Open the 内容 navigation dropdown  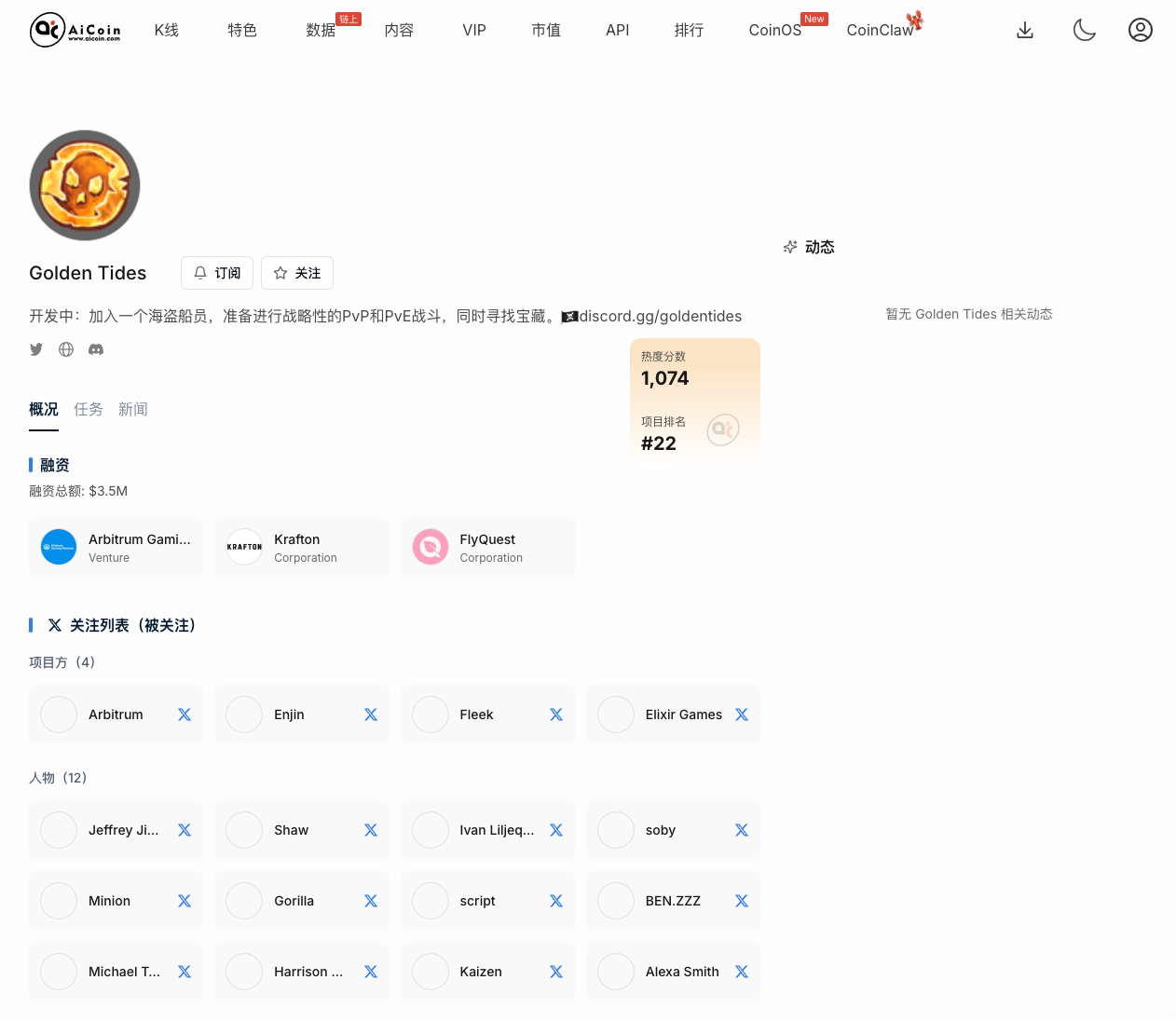[398, 30]
